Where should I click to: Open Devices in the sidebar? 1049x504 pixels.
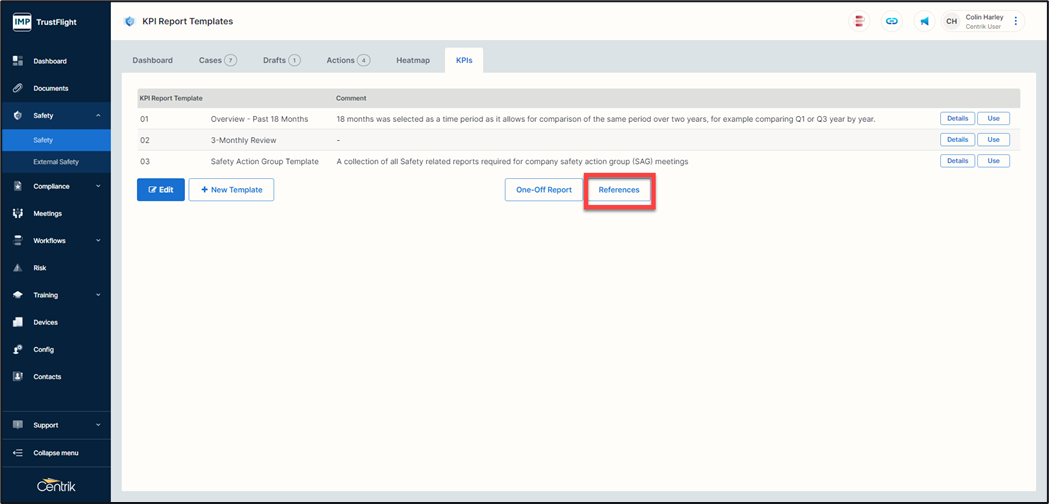(45, 322)
